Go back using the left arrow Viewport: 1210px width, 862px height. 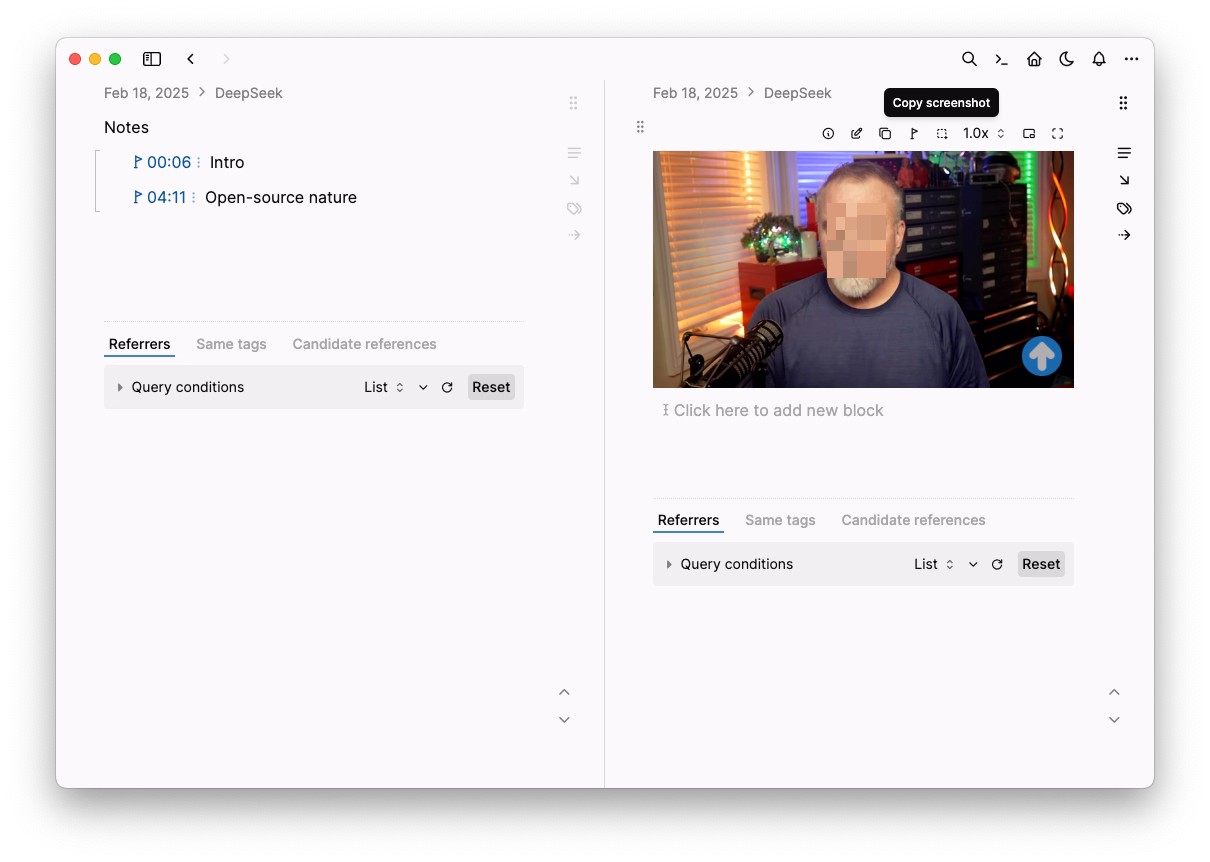[x=190, y=59]
